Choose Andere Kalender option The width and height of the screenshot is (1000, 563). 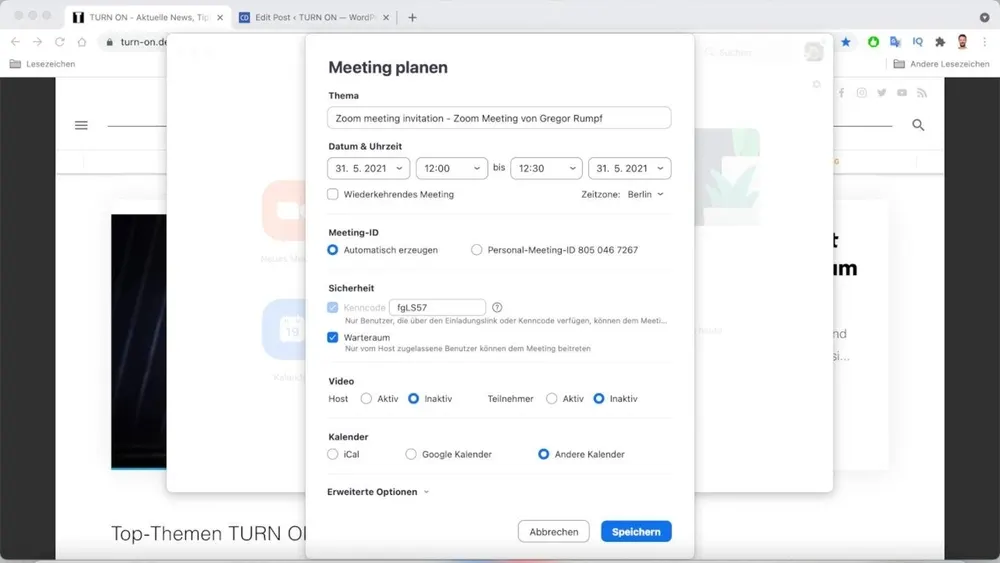[x=543, y=455]
